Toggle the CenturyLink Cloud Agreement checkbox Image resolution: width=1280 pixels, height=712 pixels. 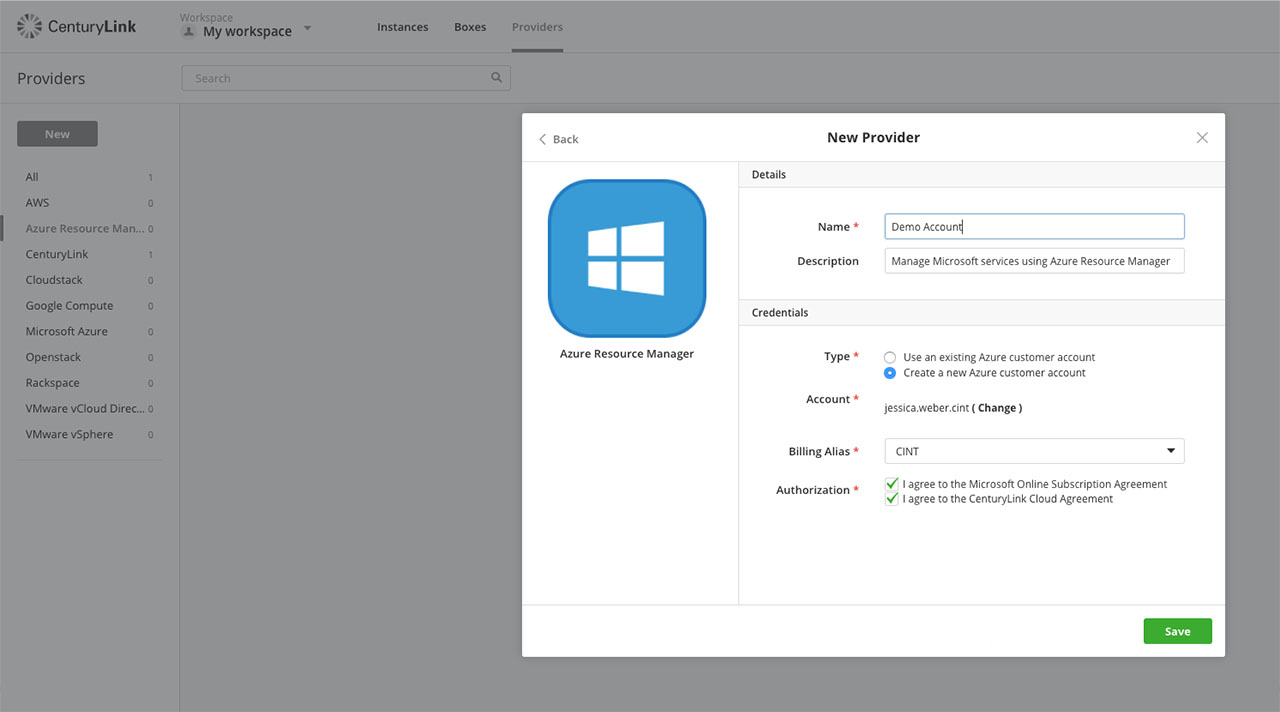[891, 498]
